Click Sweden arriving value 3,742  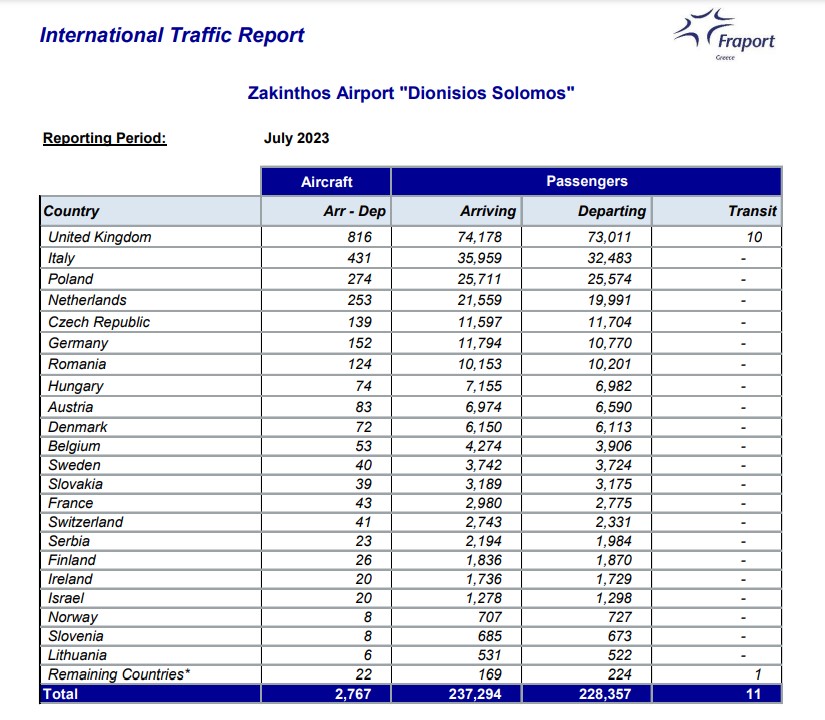484,465
